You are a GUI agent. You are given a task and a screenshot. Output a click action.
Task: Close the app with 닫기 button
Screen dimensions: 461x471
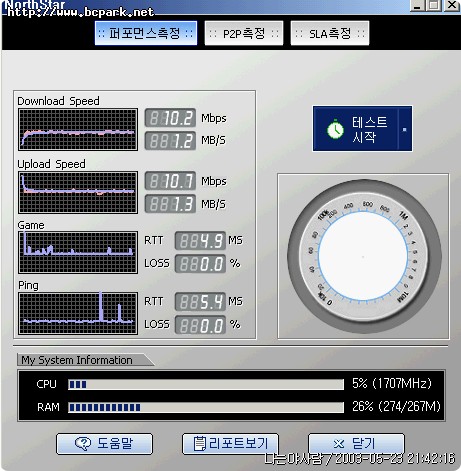[x=356, y=444]
